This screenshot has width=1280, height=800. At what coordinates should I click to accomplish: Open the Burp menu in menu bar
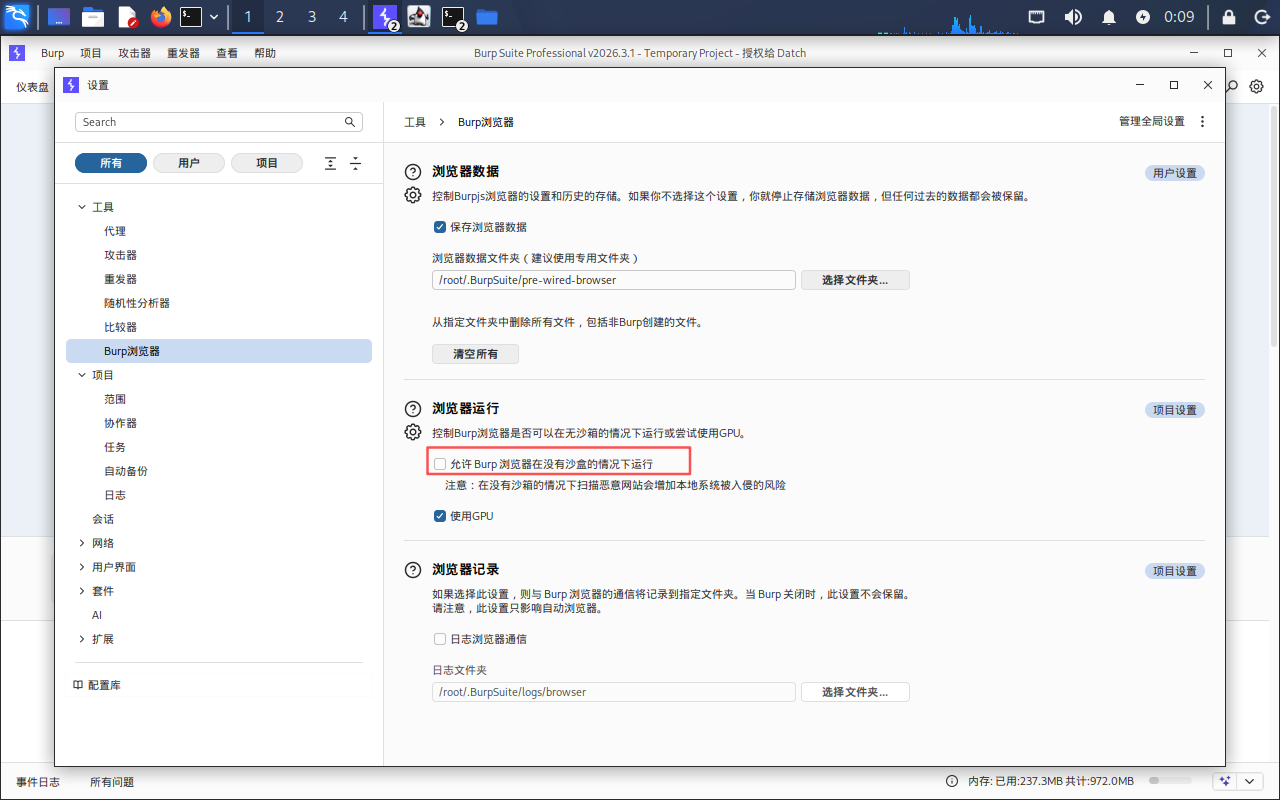click(x=52, y=53)
